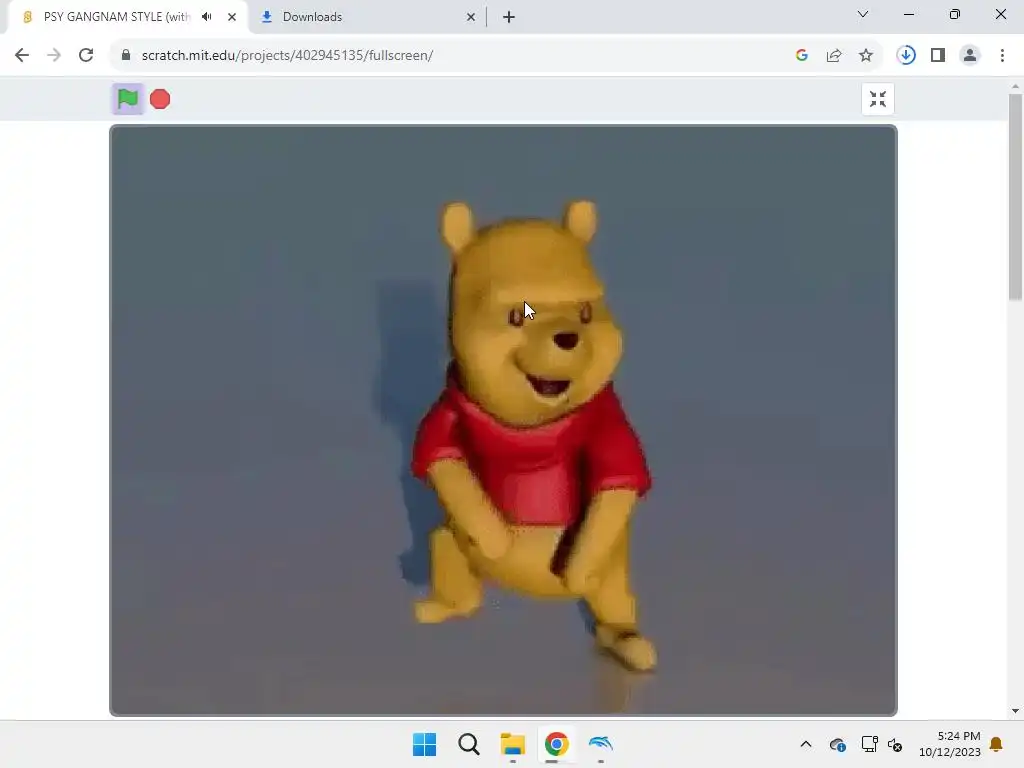This screenshot has width=1024, height=768.
Task: Go forward using the browser forward arrow
Action: pyautogui.click(x=54, y=56)
